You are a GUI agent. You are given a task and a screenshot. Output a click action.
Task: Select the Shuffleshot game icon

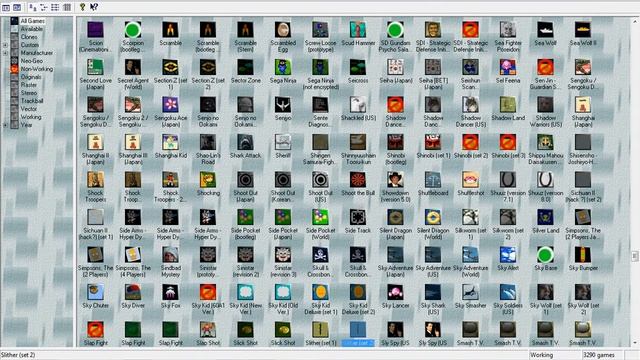pyautogui.click(x=470, y=180)
